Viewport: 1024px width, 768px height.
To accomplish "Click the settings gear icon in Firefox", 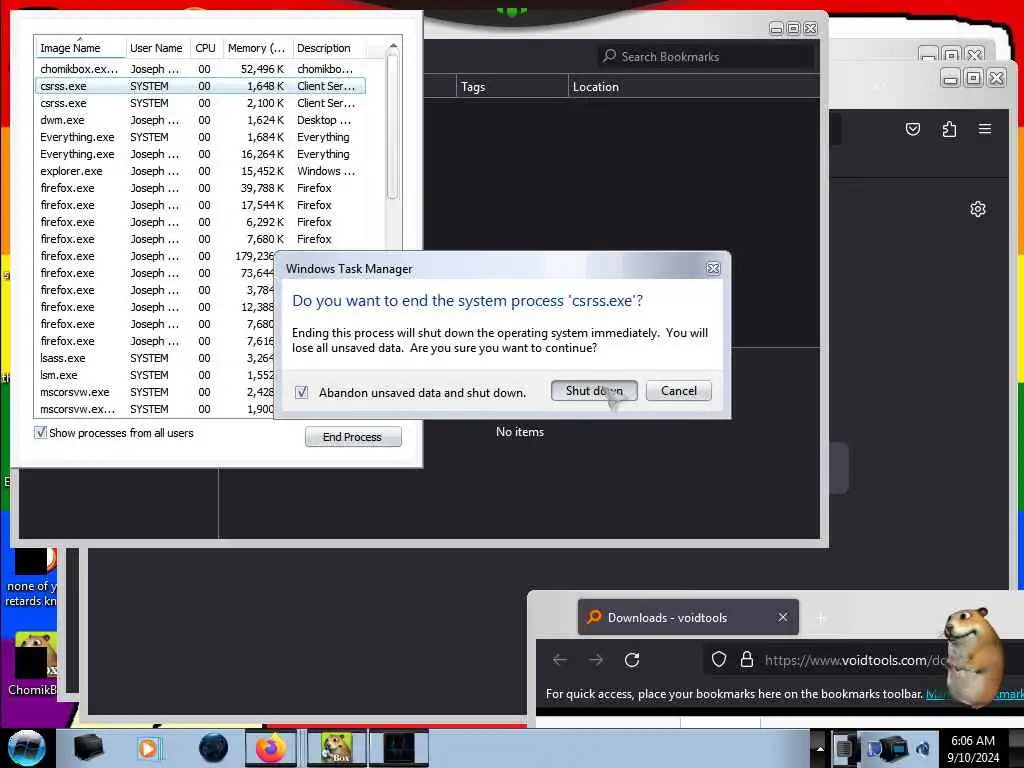I will click(978, 209).
